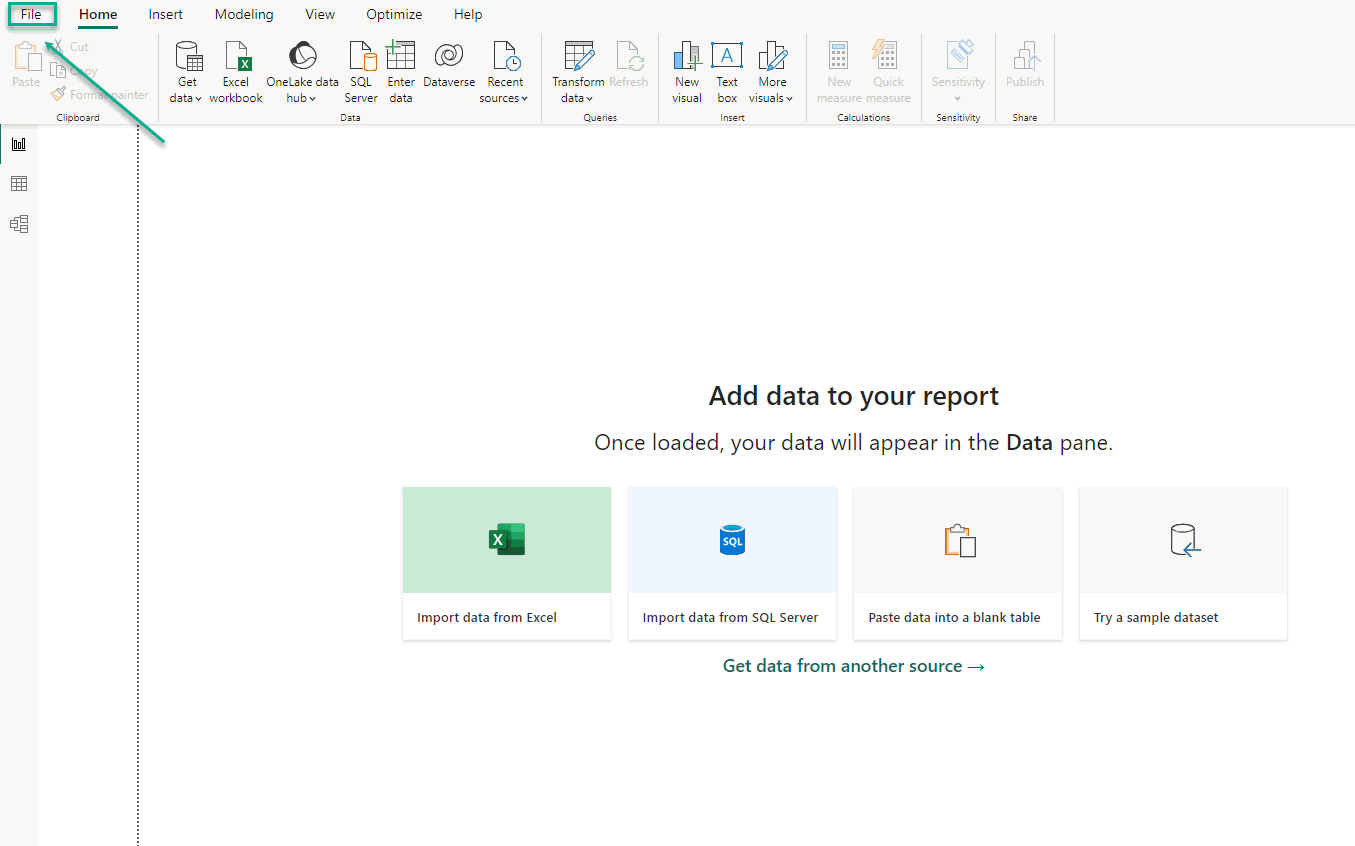
Task: Open the Report view
Action: point(18,143)
